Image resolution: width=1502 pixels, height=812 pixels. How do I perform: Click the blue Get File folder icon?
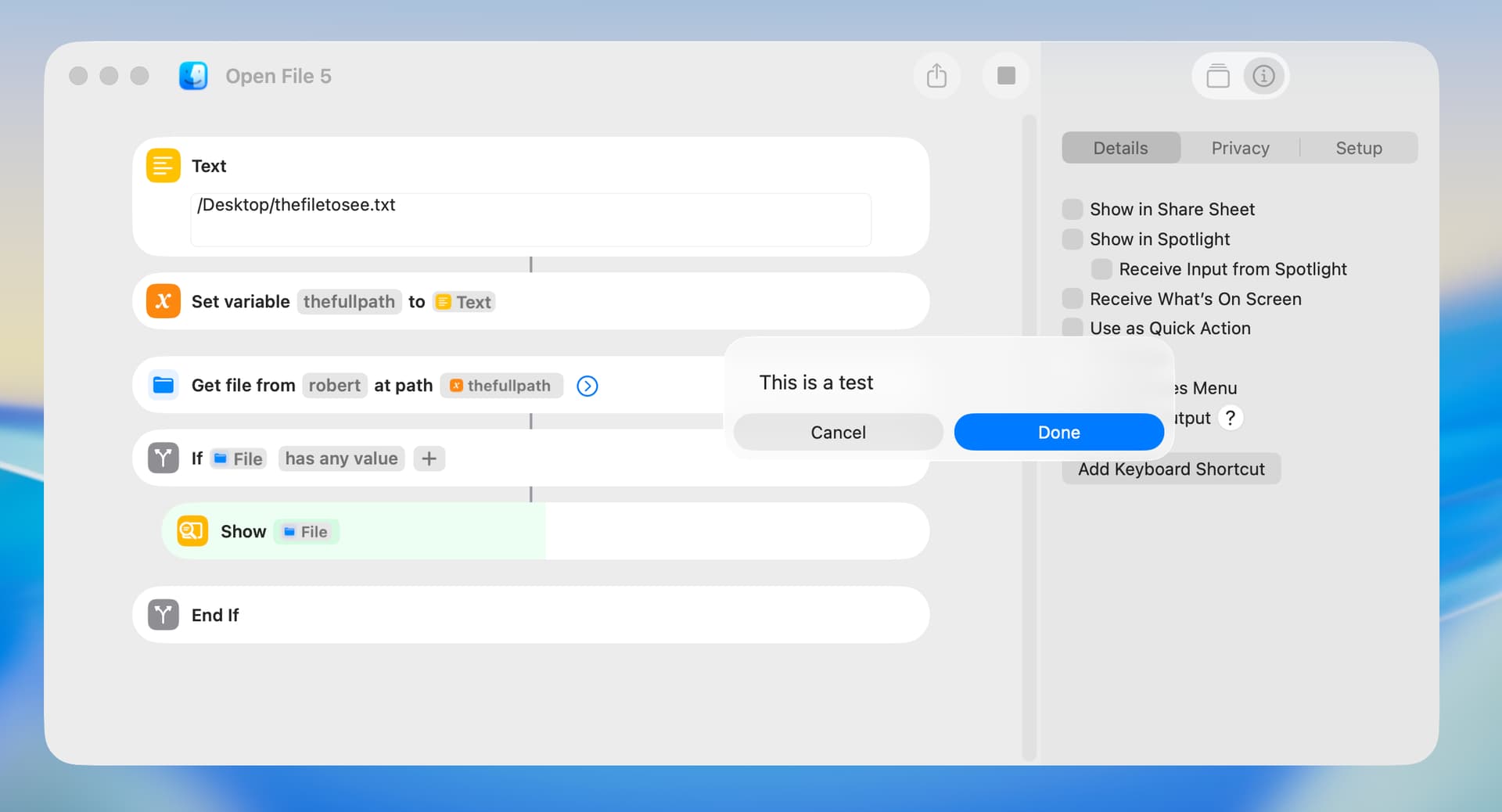point(163,385)
